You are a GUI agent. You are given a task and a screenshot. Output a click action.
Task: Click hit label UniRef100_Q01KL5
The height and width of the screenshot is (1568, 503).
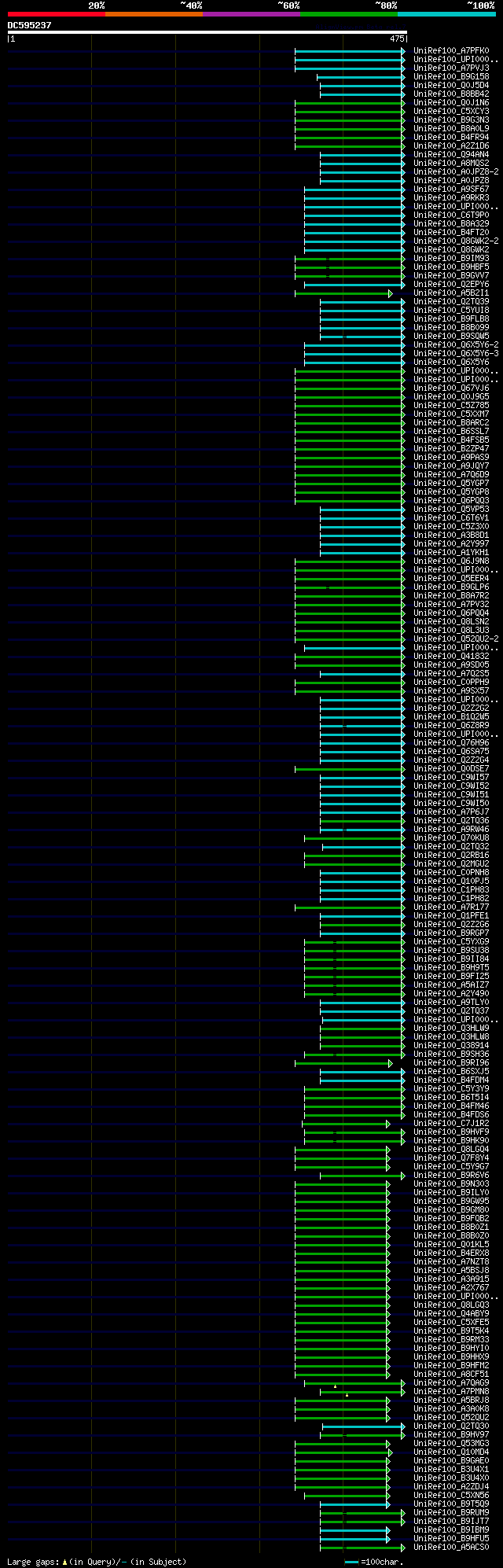coord(451,1245)
